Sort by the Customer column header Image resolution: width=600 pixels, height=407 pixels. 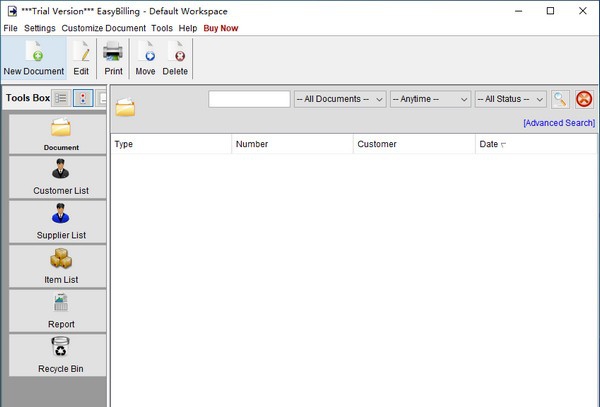click(x=414, y=144)
